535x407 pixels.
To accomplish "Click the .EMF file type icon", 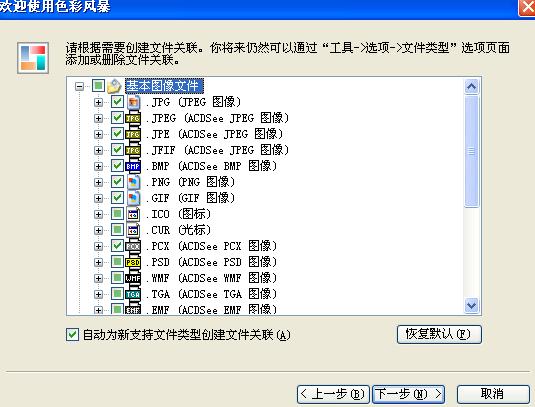I will (x=133, y=309).
